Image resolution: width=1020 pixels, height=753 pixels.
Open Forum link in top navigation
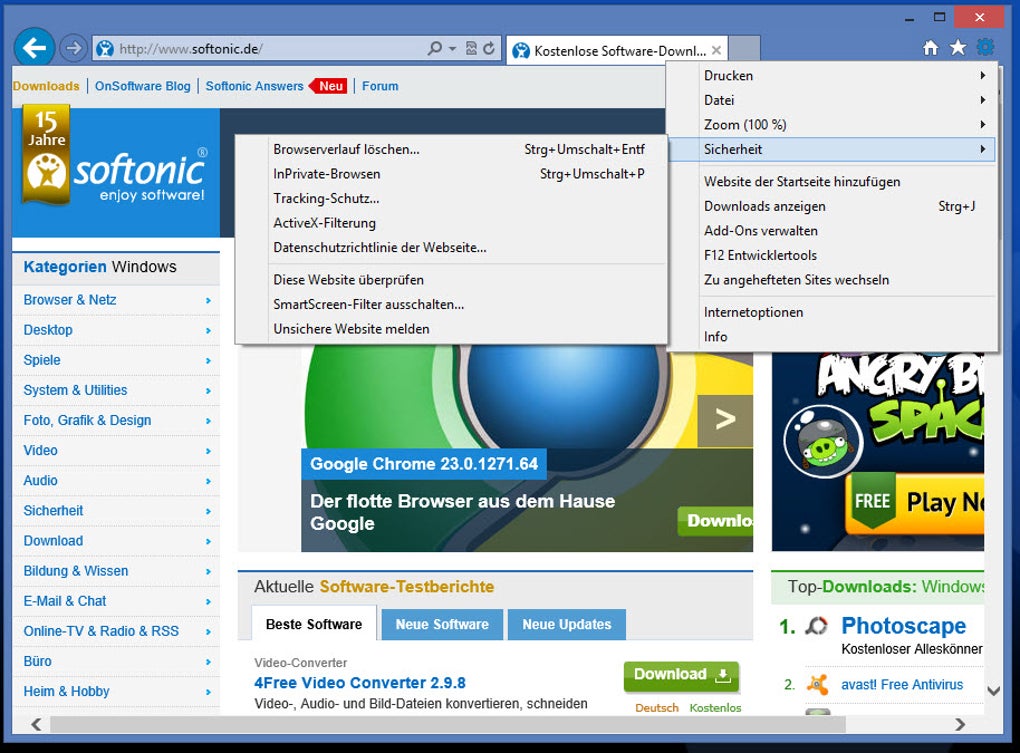(380, 86)
